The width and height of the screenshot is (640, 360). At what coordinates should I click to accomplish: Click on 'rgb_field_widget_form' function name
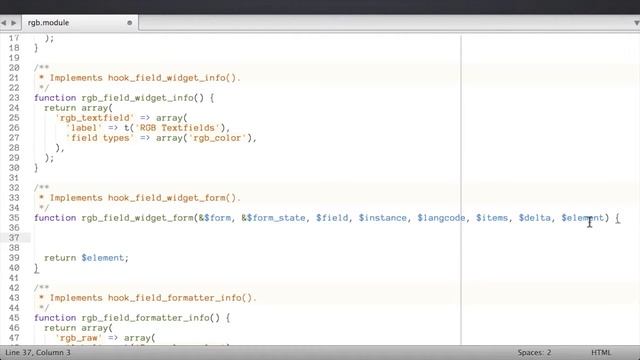click(137, 218)
